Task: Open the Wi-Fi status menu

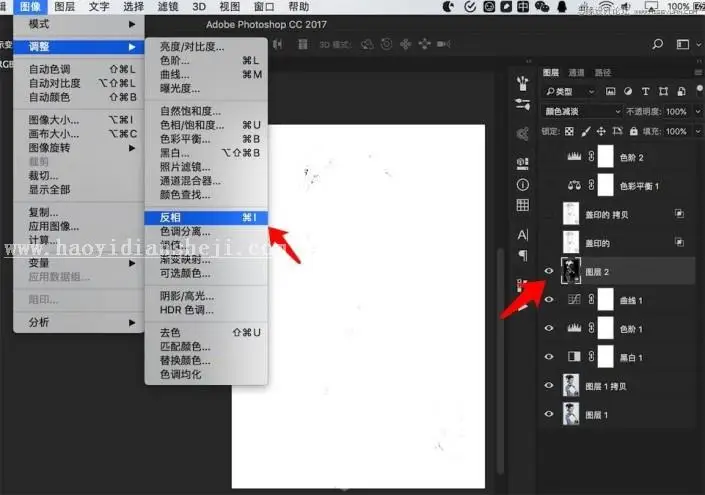Action: (x=606, y=6)
